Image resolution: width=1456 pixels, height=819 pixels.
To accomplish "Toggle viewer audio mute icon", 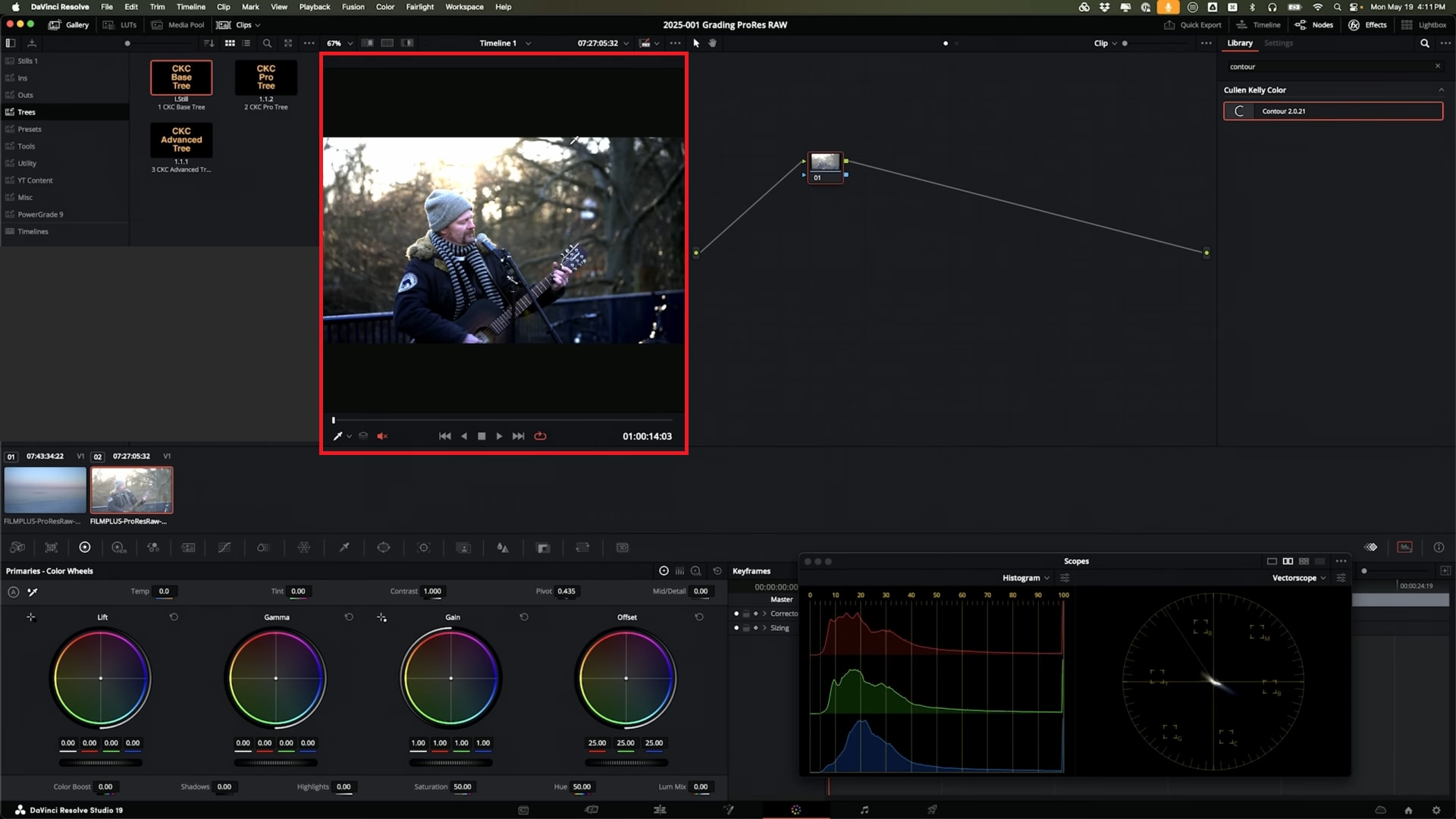I will click(x=382, y=436).
